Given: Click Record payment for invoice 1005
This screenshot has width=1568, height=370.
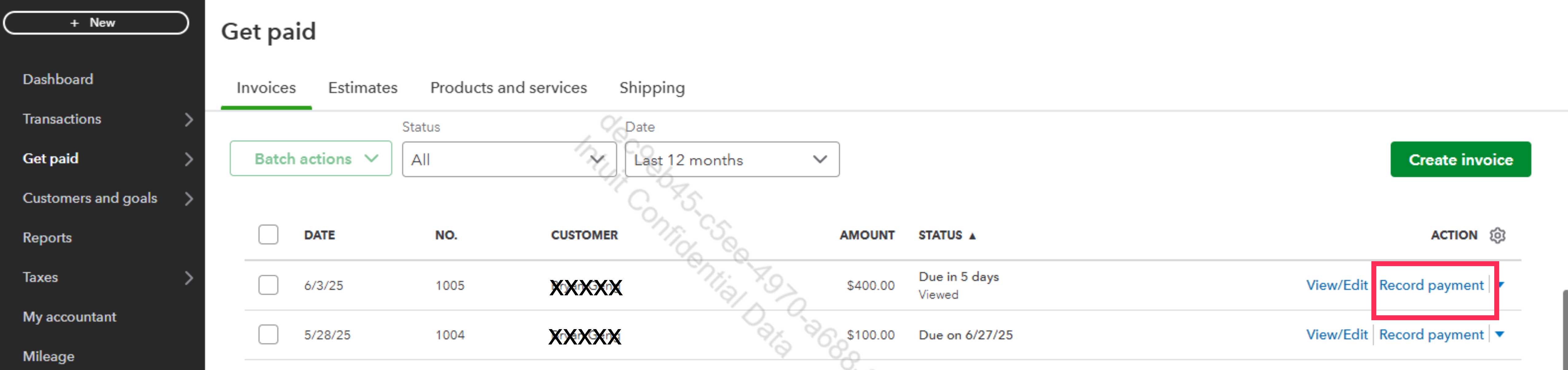Looking at the screenshot, I should pos(1431,285).
